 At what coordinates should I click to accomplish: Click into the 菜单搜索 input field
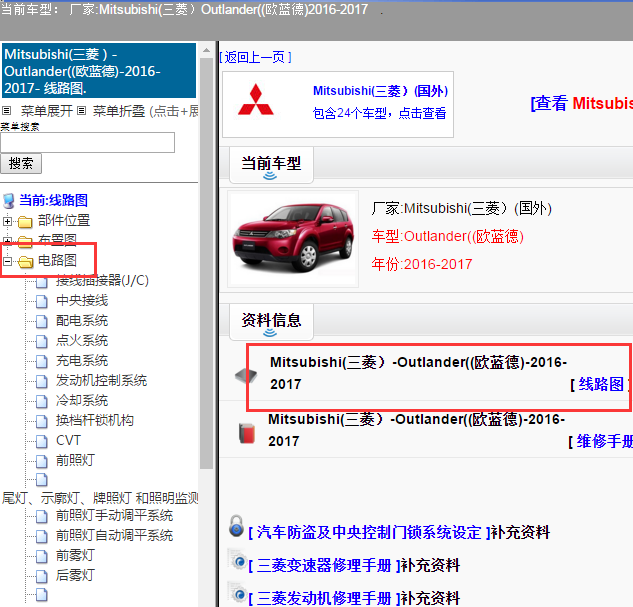(x=87, y=142)
